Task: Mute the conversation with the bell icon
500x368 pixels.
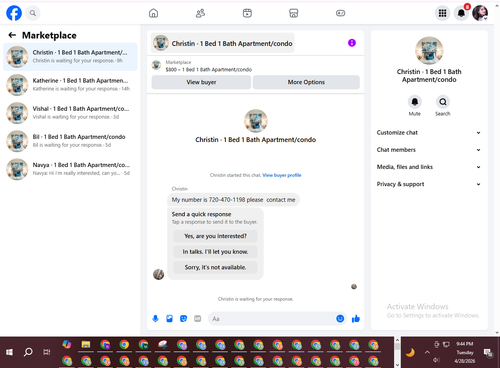Action: click(x=415, y=102)
